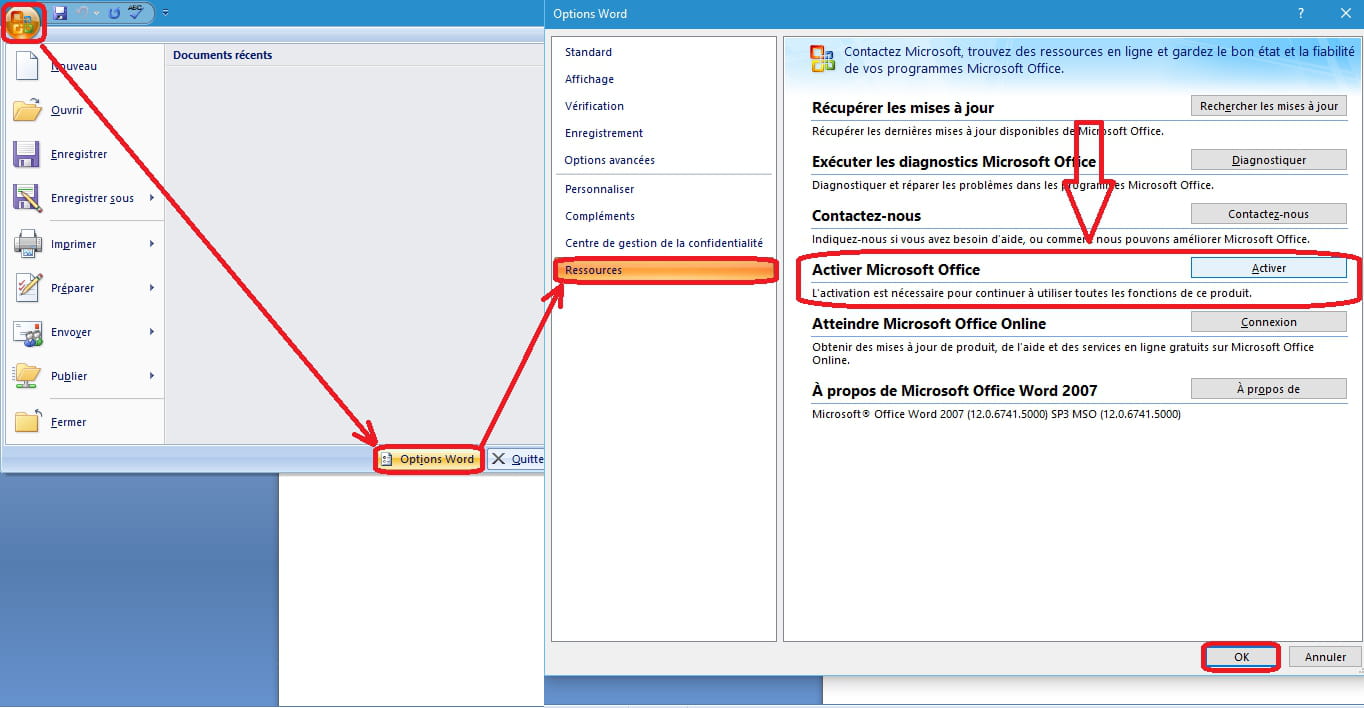
Task: Click the Diagnostiquer button
Action: coord(1268,160)
